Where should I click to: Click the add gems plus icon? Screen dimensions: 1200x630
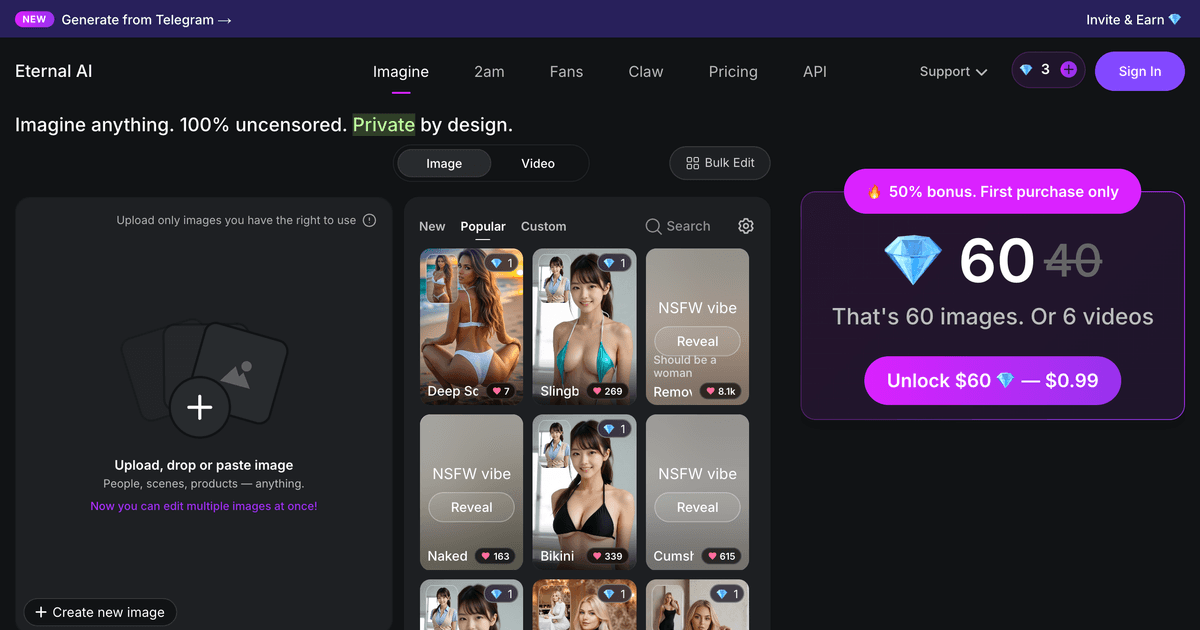1068,70
